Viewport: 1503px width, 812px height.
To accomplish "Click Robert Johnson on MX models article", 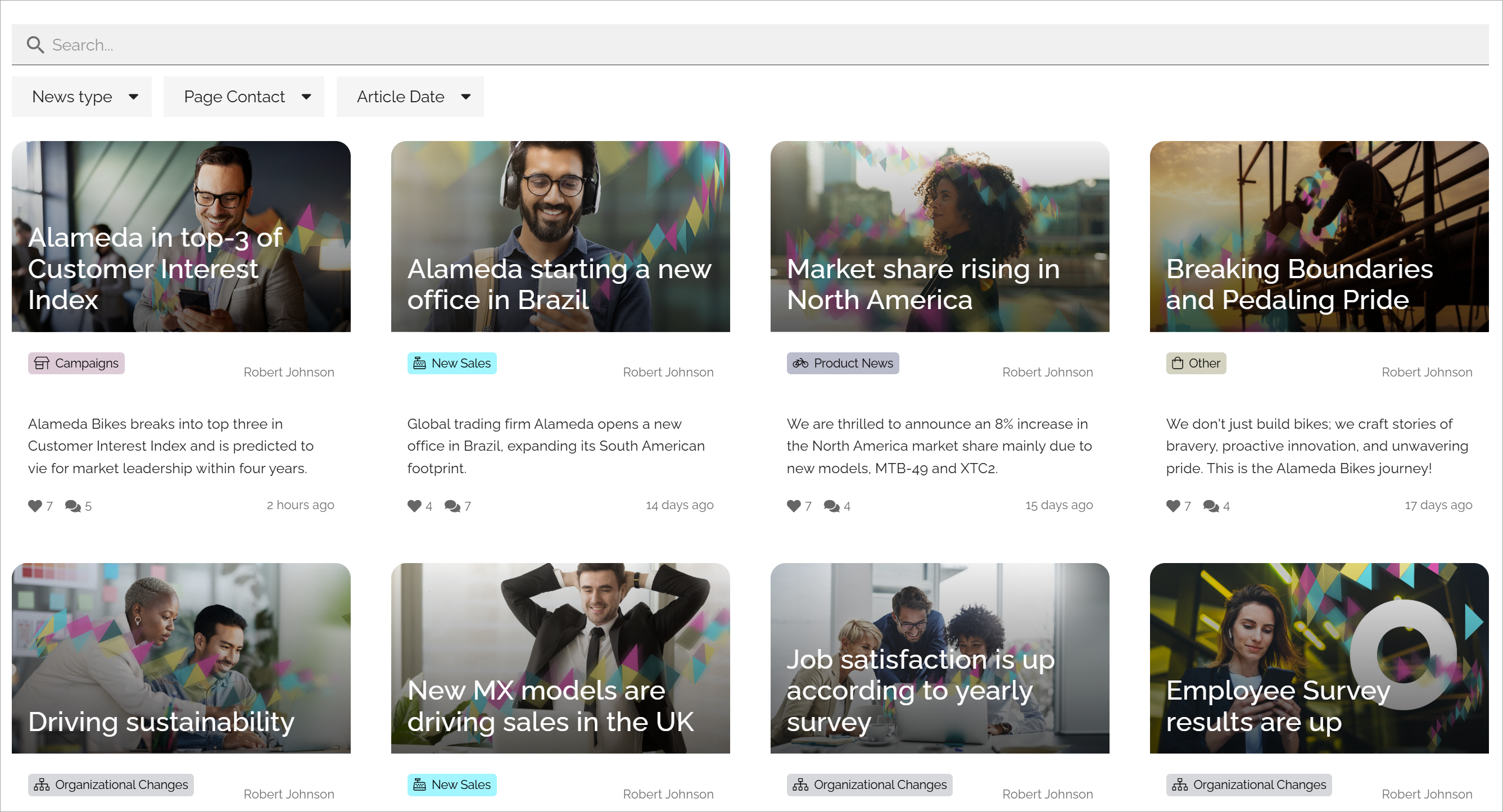I will tap(668, 794).
